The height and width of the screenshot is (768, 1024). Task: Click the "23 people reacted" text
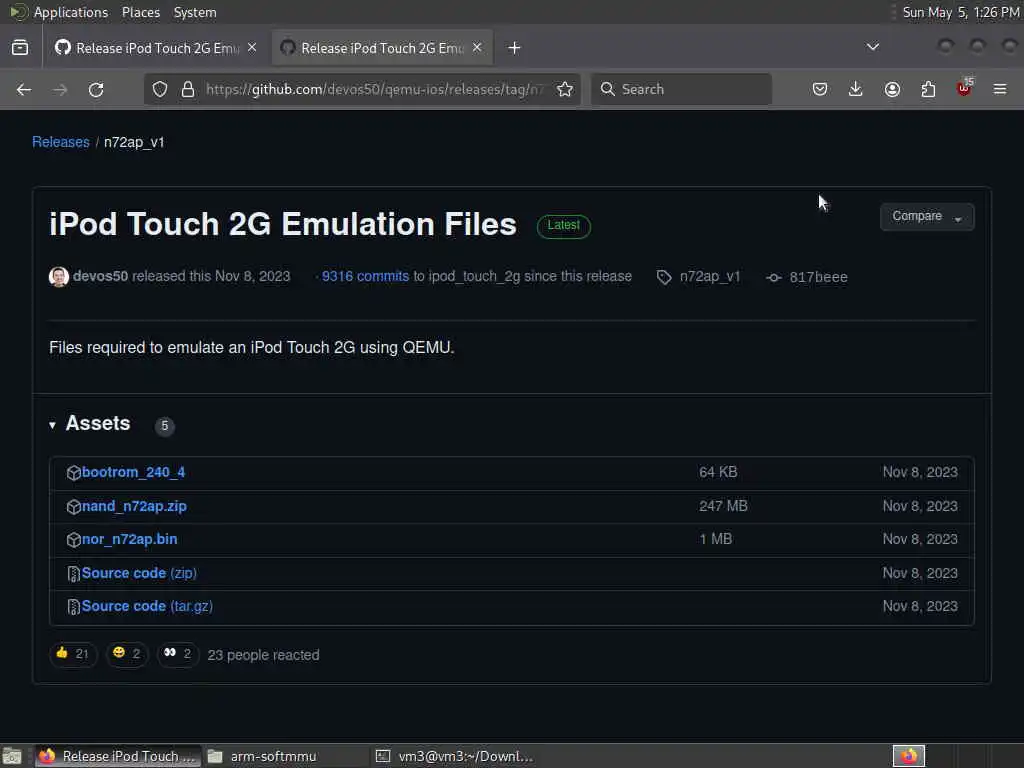click(x=263, y=655)
